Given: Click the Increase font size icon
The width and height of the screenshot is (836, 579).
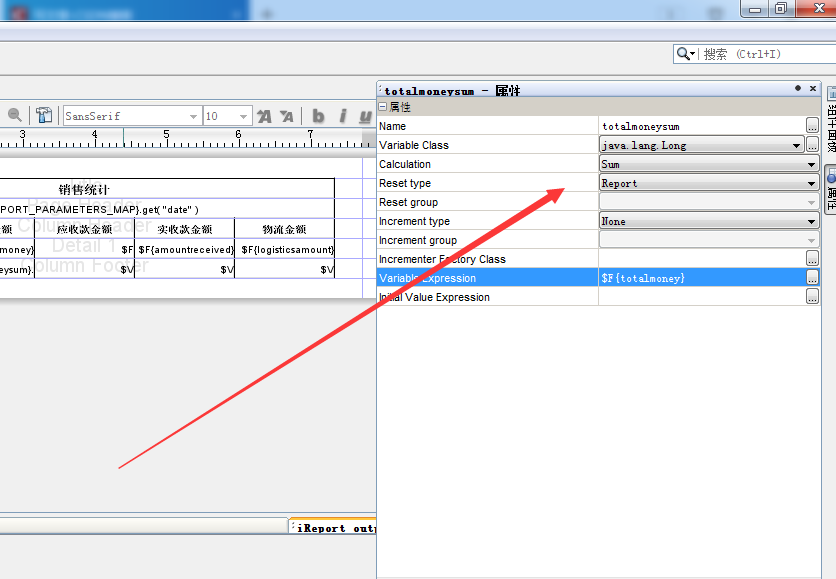Looking at the screenshot, I should tap(265, 115).
